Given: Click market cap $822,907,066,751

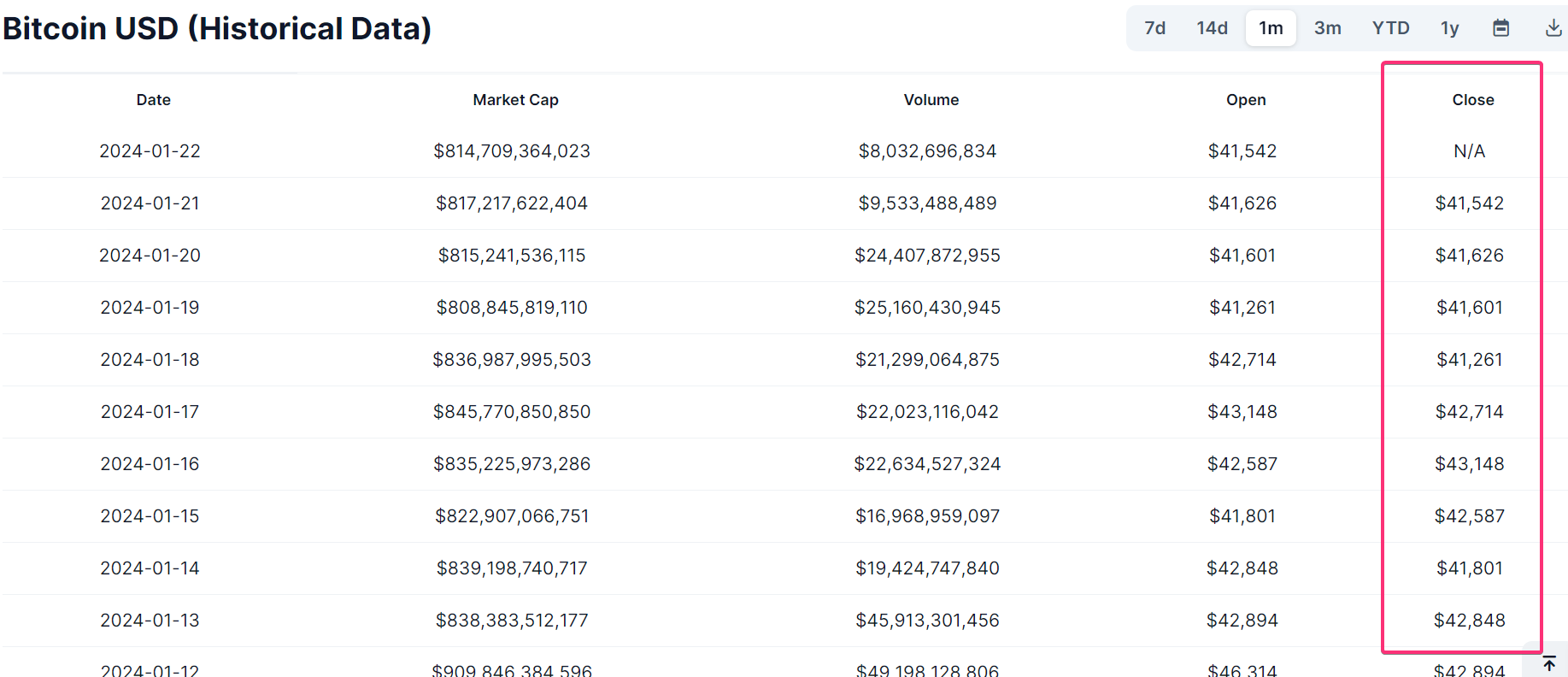Looking at the screenshot, I should pos(512,516).
